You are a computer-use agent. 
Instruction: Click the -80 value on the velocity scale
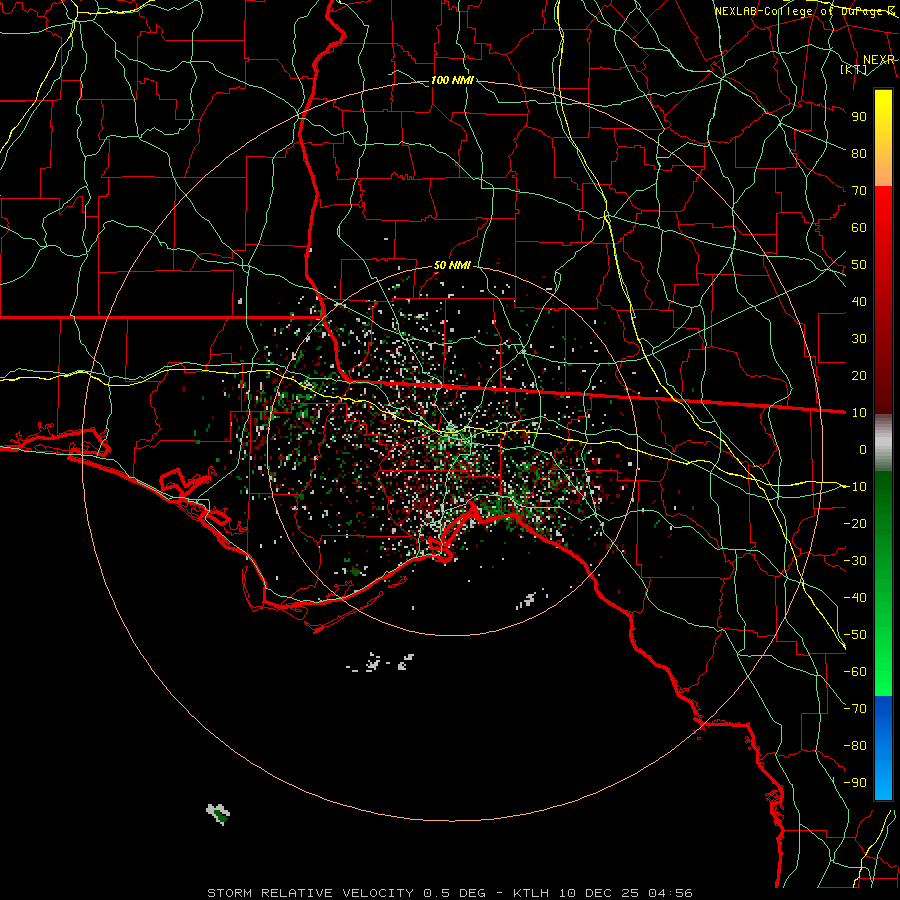point(855,746)
